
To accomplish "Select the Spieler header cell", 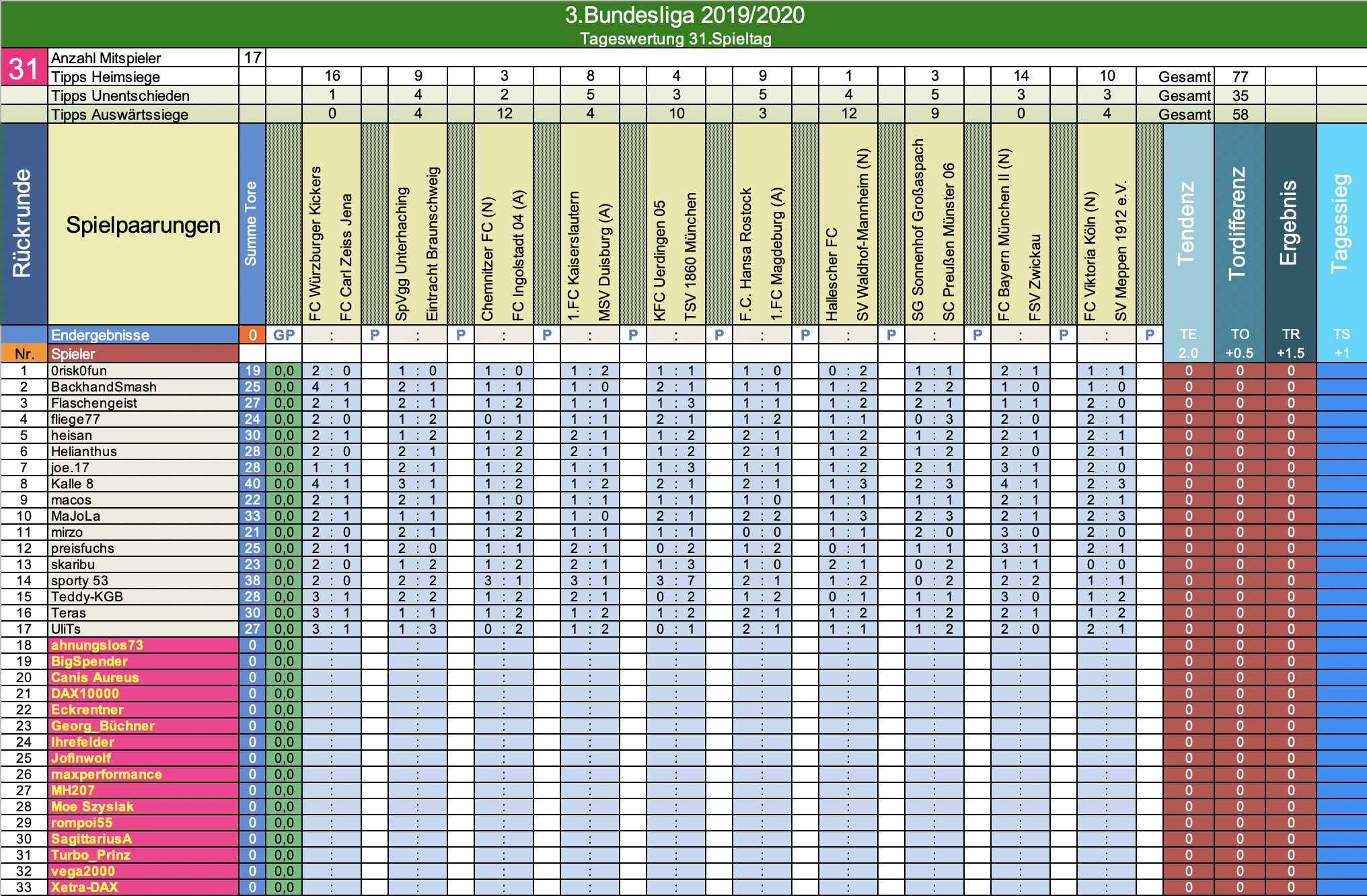I will click(x=143, y=354).
